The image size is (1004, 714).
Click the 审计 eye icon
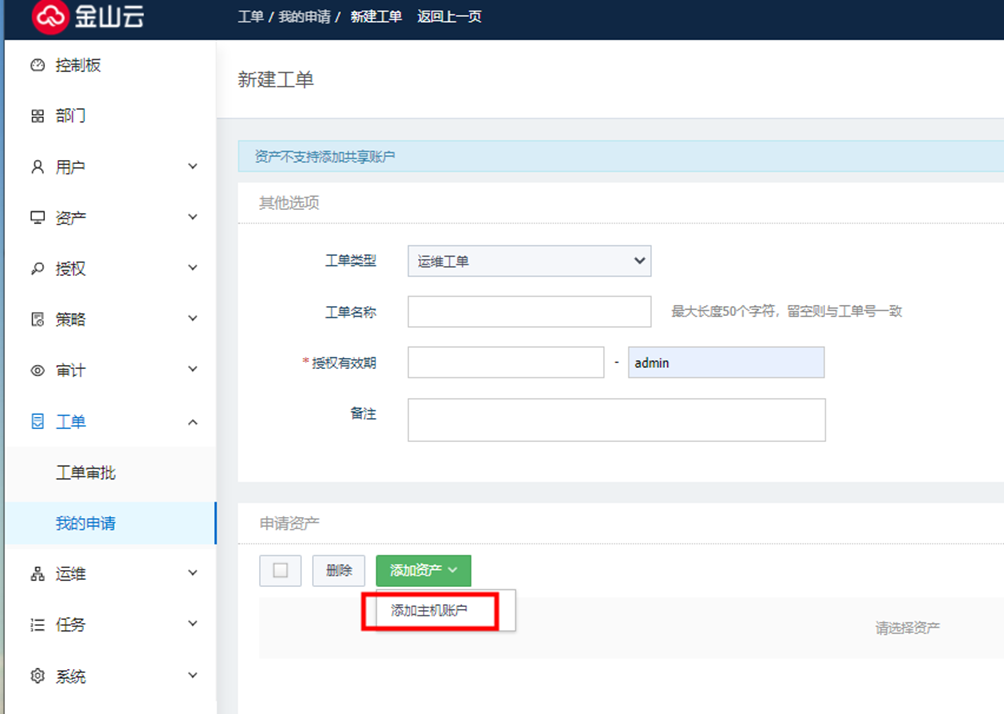click(38, 371)
